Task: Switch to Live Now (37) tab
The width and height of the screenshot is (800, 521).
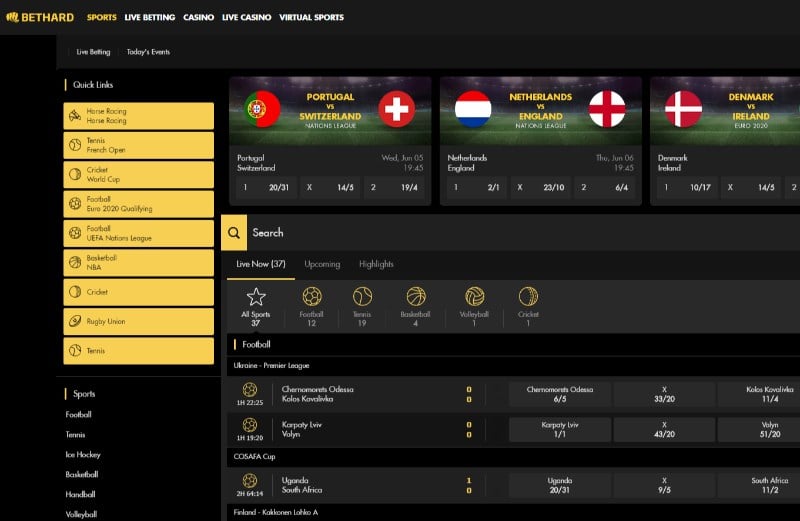Action: pyautogui.click(x=261, y=264)
